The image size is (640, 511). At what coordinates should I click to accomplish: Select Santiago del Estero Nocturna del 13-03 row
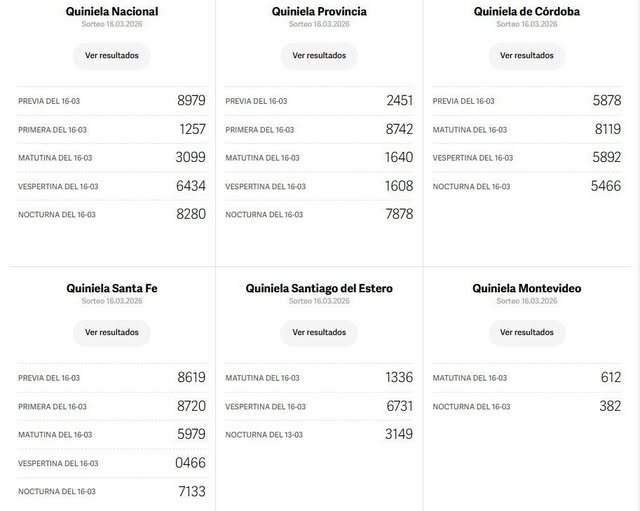319,434
